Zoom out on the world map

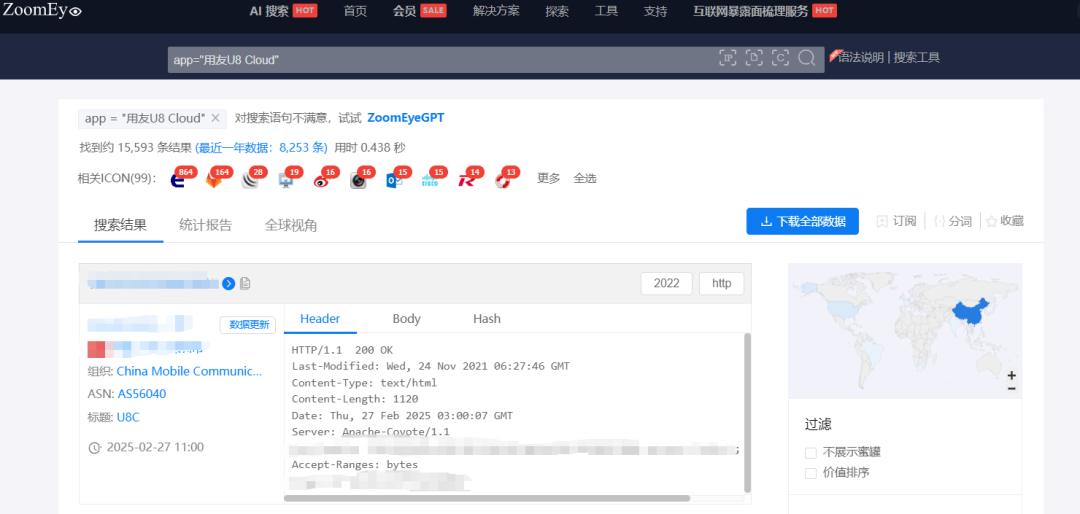pos(1012,389)
